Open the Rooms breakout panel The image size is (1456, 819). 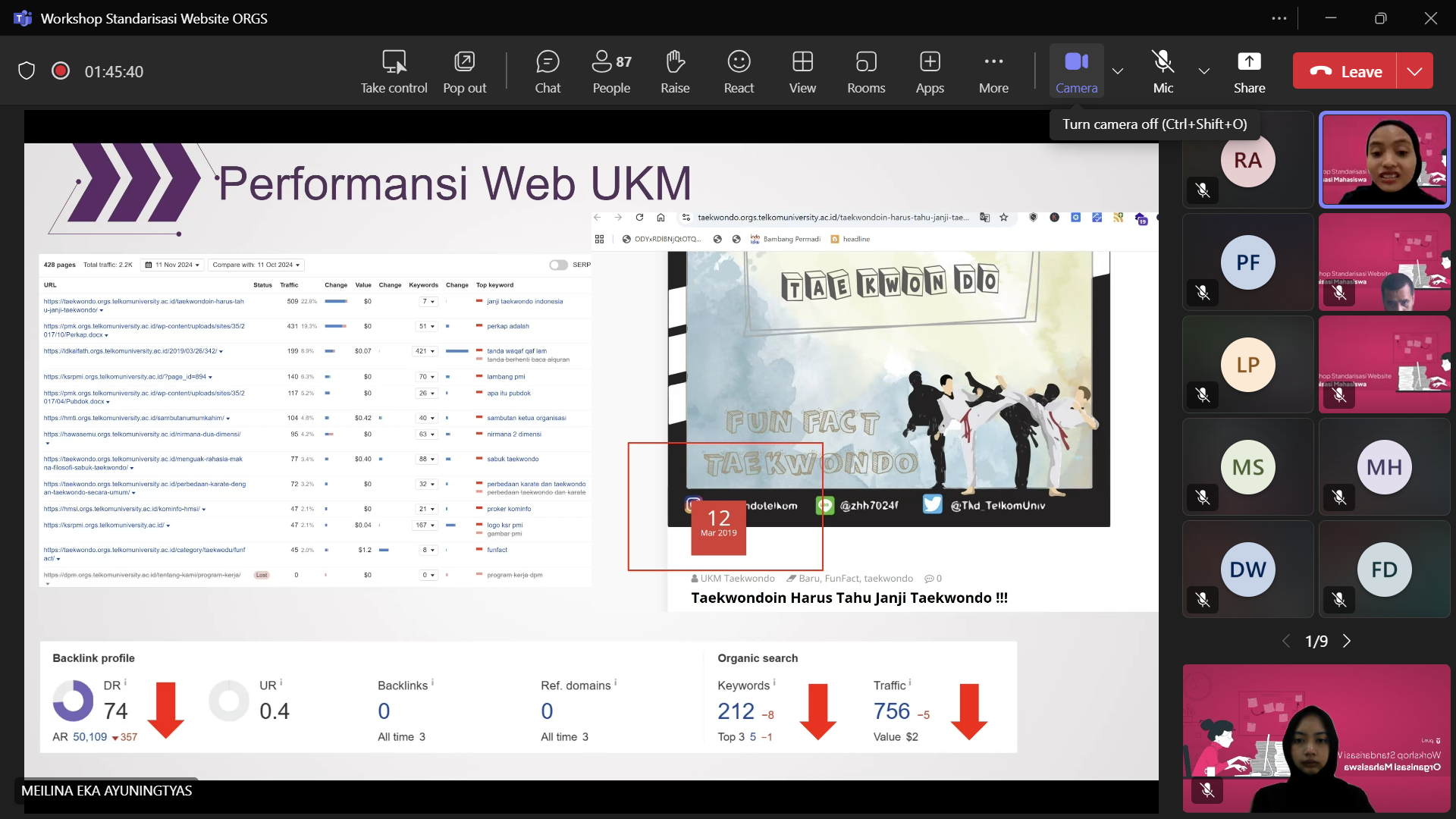[866, 71]
